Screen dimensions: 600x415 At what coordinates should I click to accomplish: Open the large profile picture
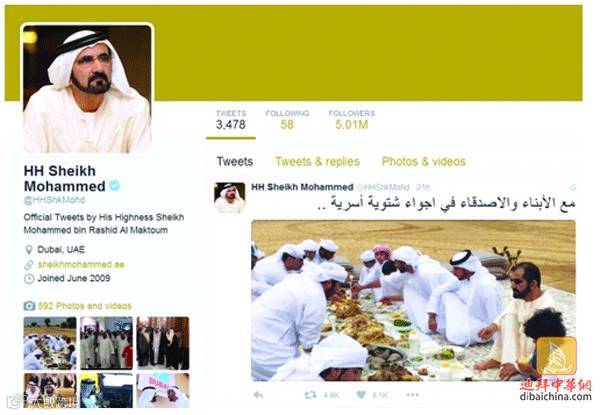87,89
